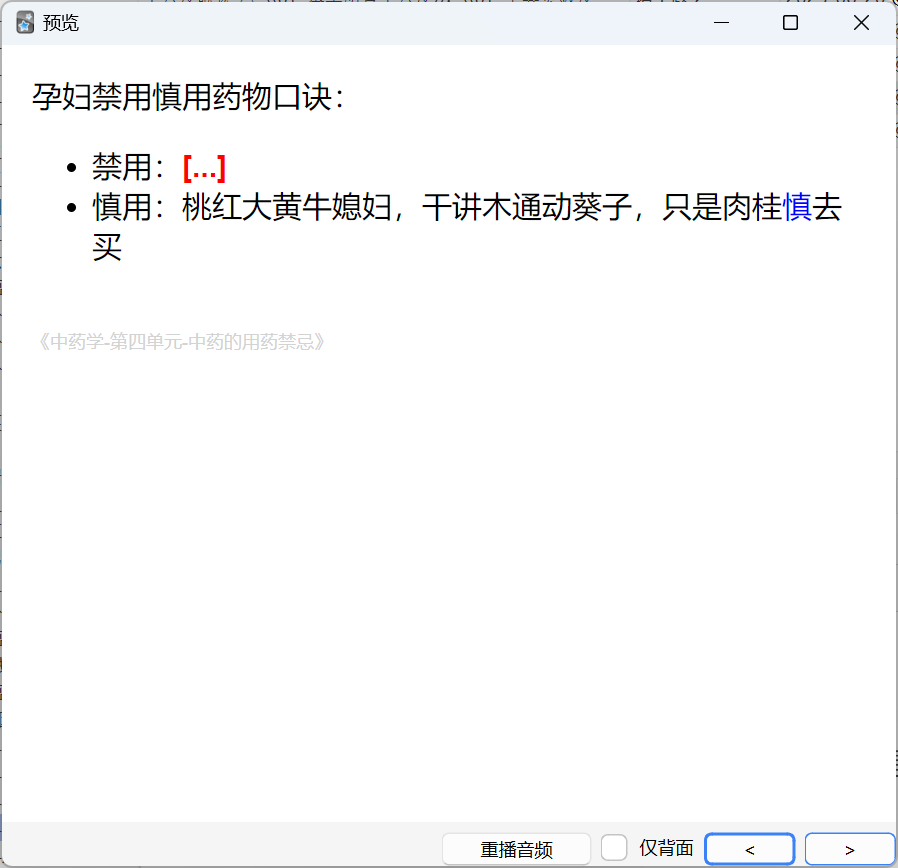The height and width of the screenshot is (868, 898).
Task: Reveal the red [...] cloze deletion
Action: [204, 168]
